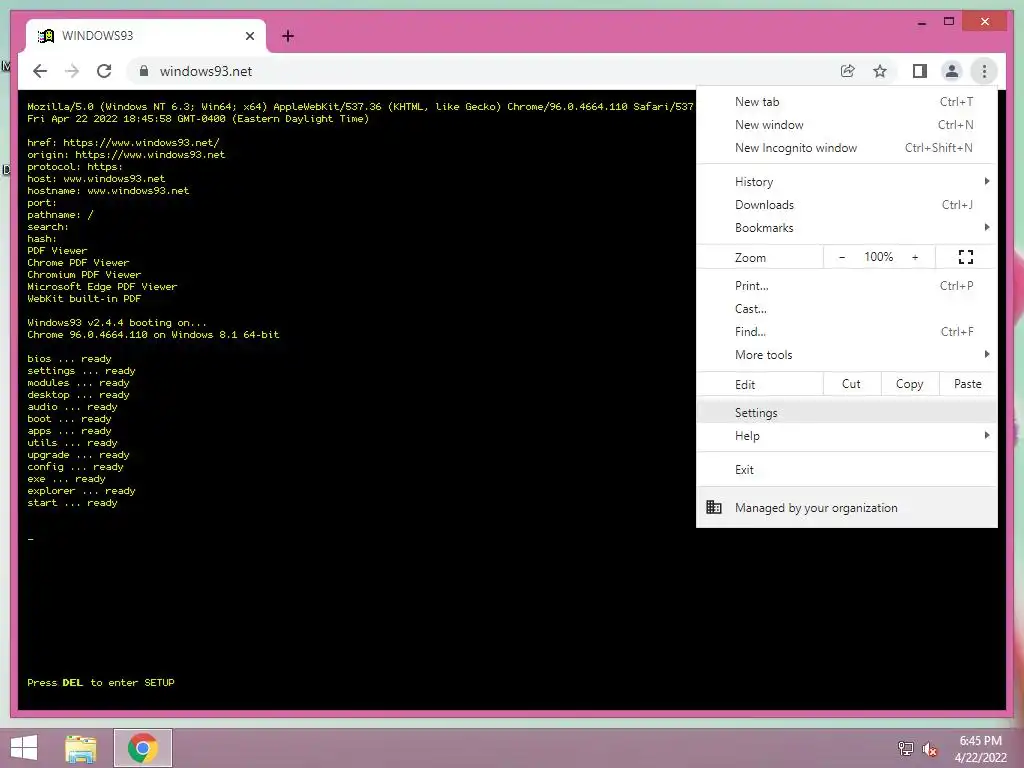Select Print... menu item
This screenshot has height=768, width=1024.
point(847,285)
